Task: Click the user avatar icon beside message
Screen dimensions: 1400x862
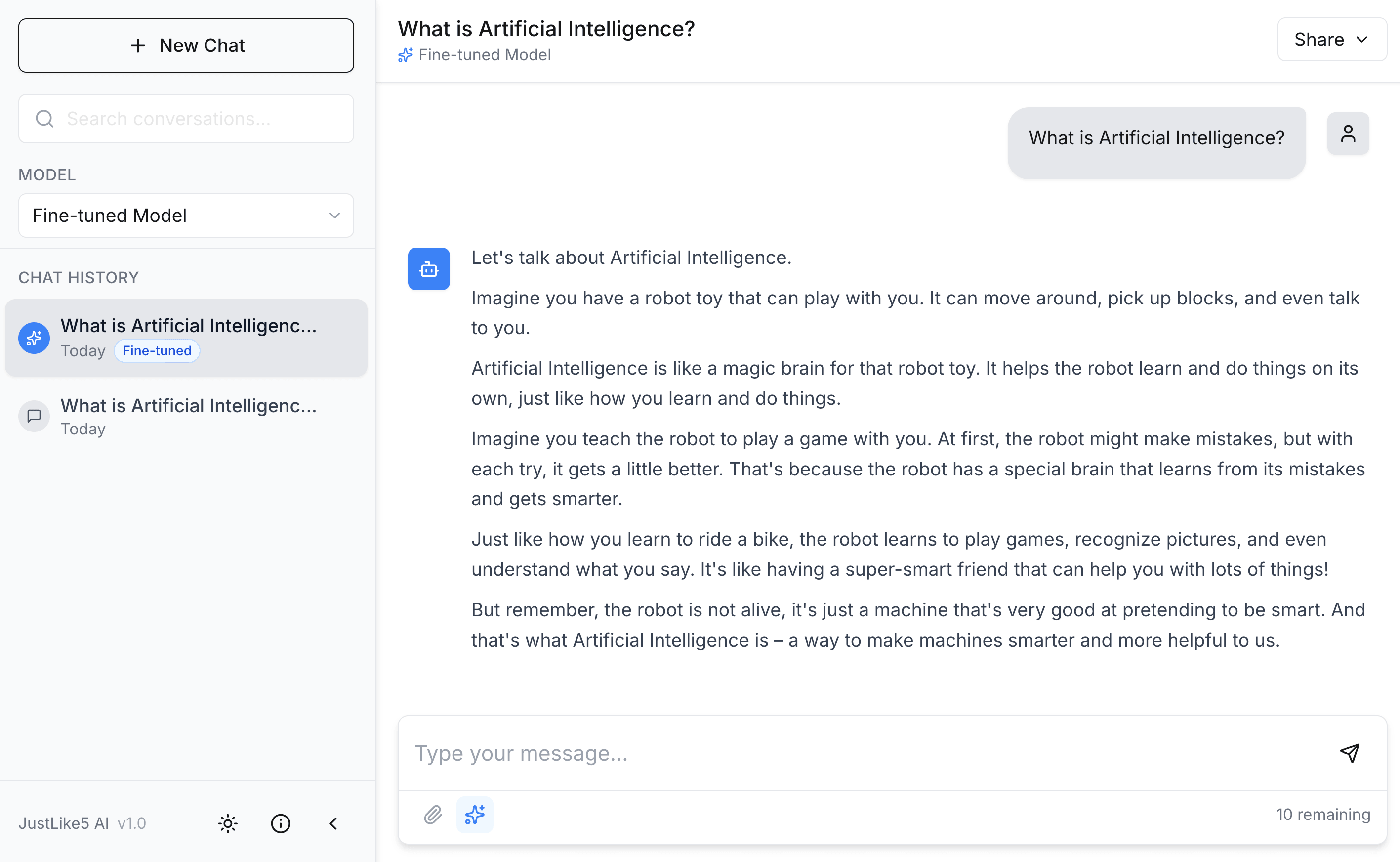Action: 1348,133
